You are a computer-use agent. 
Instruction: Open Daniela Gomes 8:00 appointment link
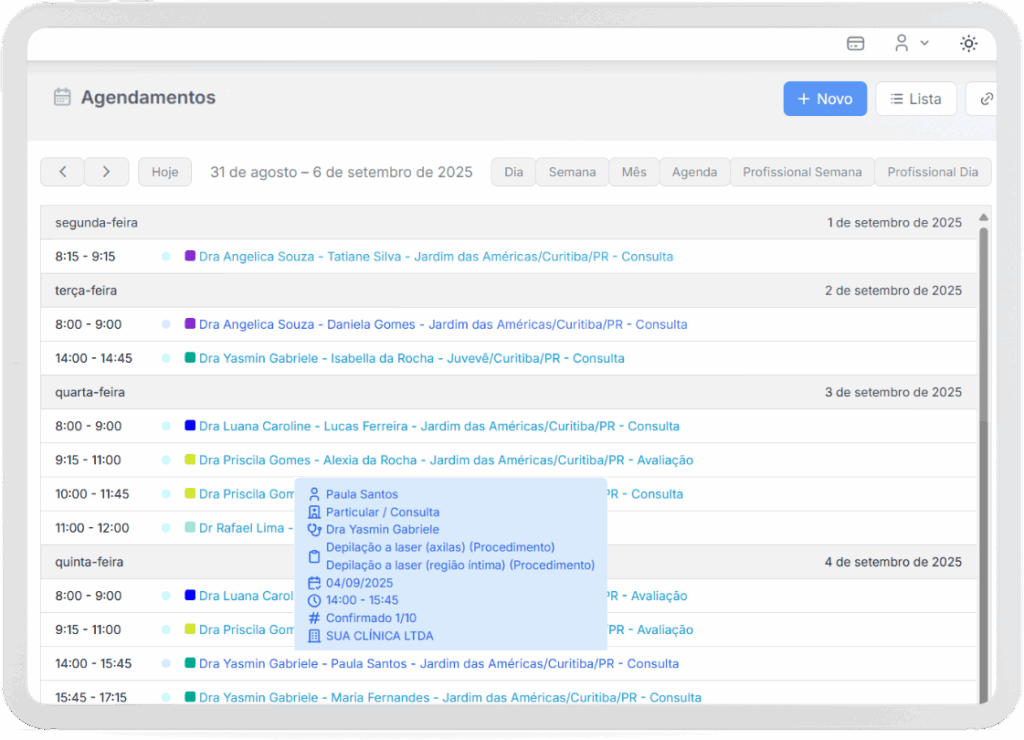pyautogui.click(x=443, y=324)
